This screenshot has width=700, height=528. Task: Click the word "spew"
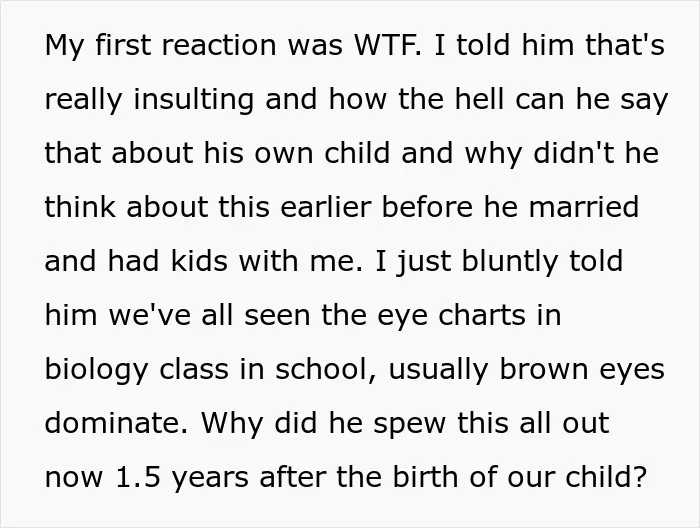(409, 425)
